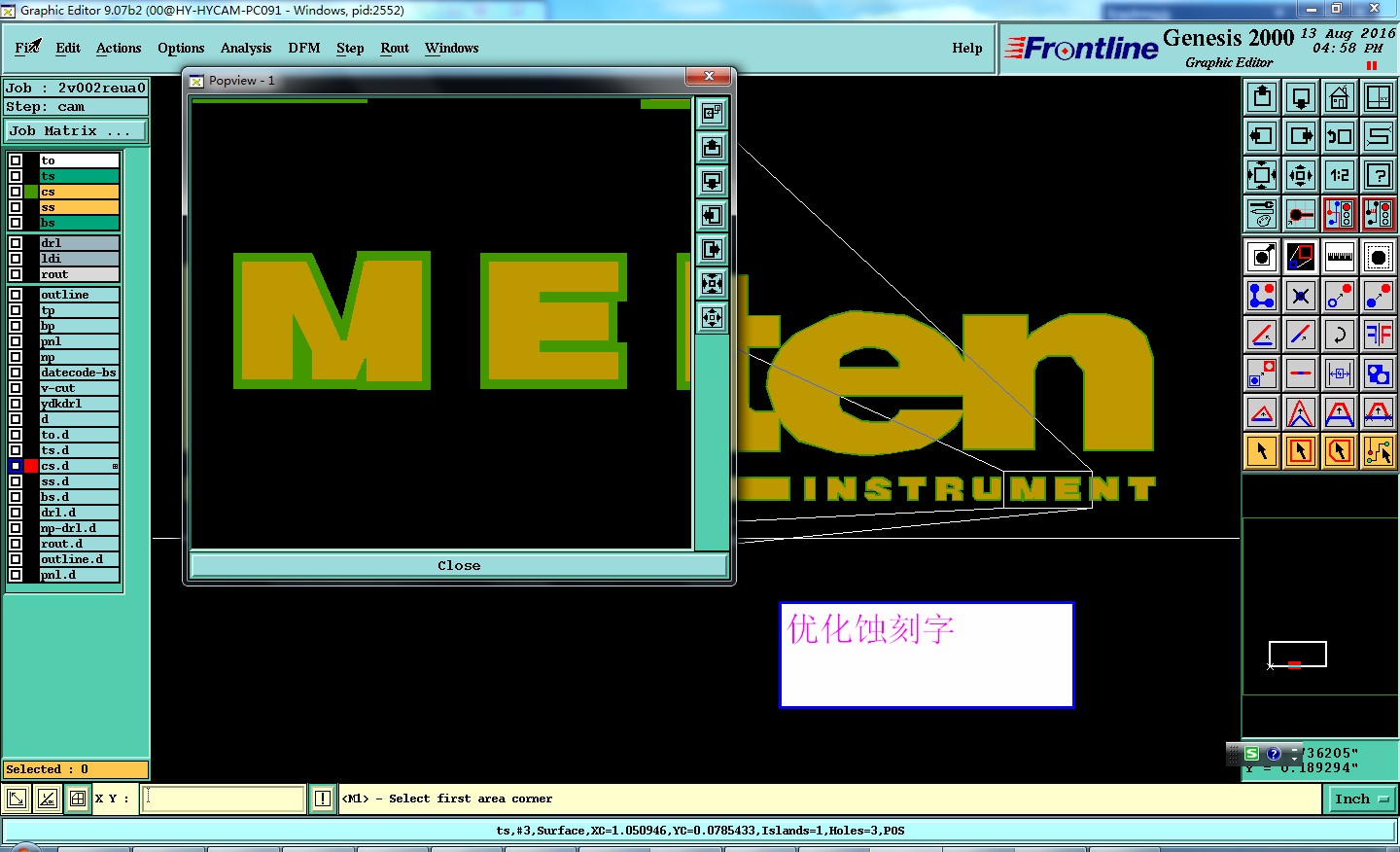Click the red and blue squares on black icon
Viewport: 1400px width, 852px height.
[x=1301, y=257]
